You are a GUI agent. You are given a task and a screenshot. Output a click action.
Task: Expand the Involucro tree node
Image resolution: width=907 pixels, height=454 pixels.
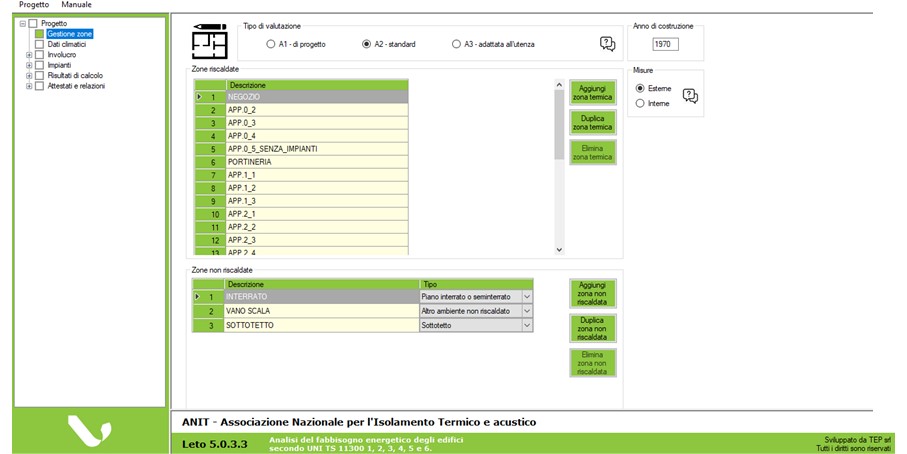(29, 55)
